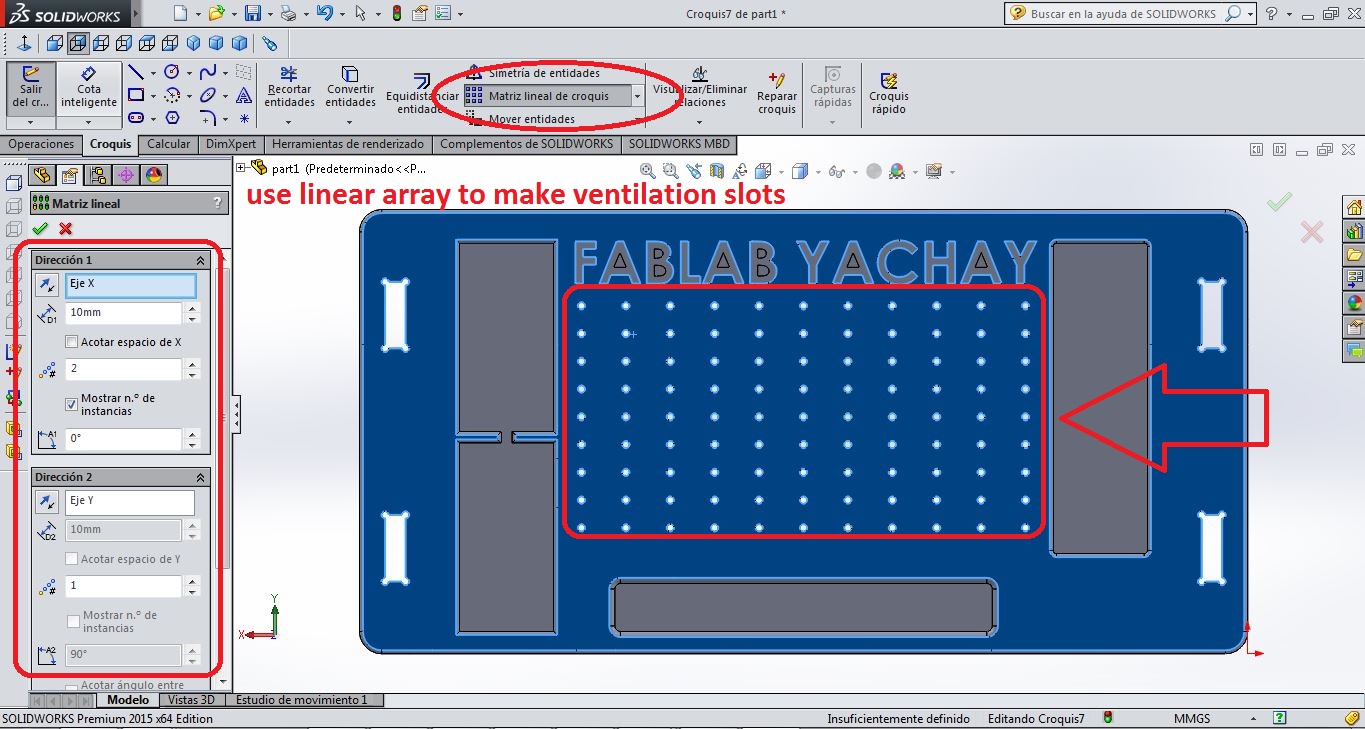Open the ConfigurationManager tab icon
The height and width of the screenshot is (729, 1365).
click(x=98, y=176)
